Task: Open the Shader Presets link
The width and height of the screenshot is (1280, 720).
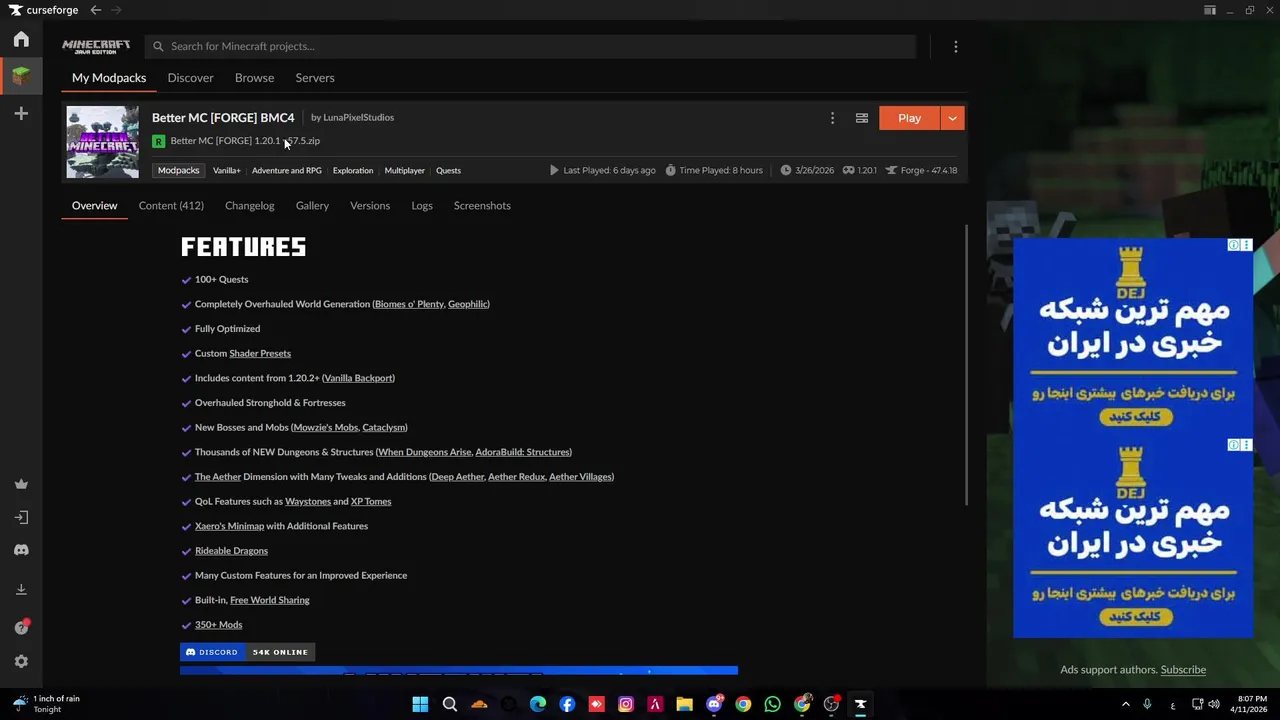Action: (260, 353)
